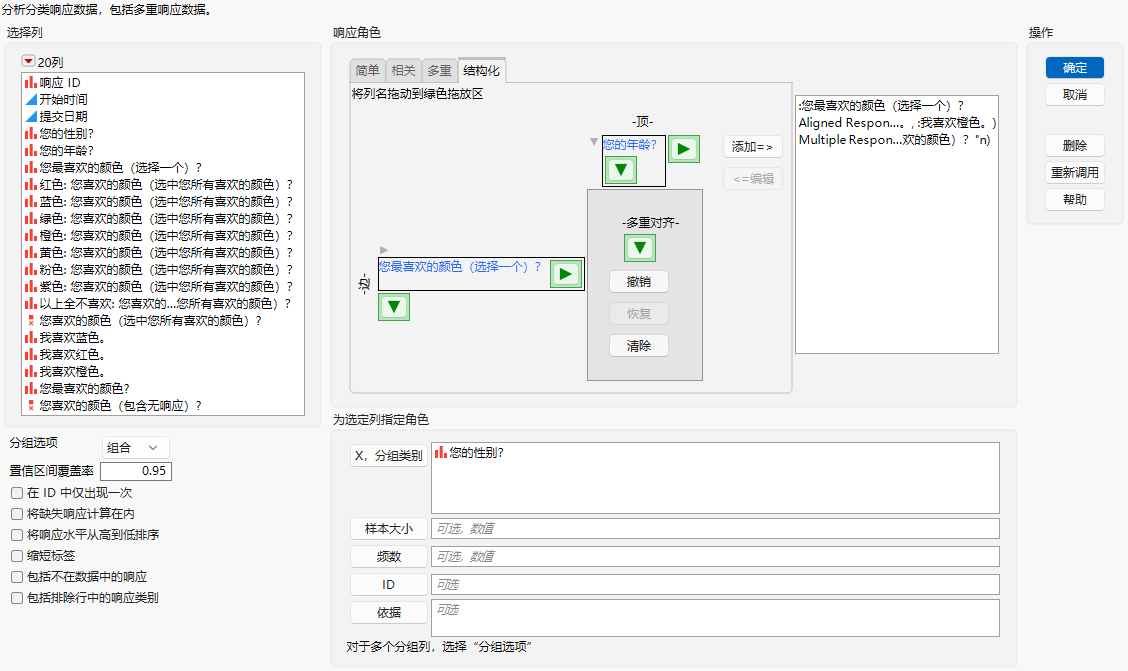Click the 重新调用 button

click(1075, 173)
